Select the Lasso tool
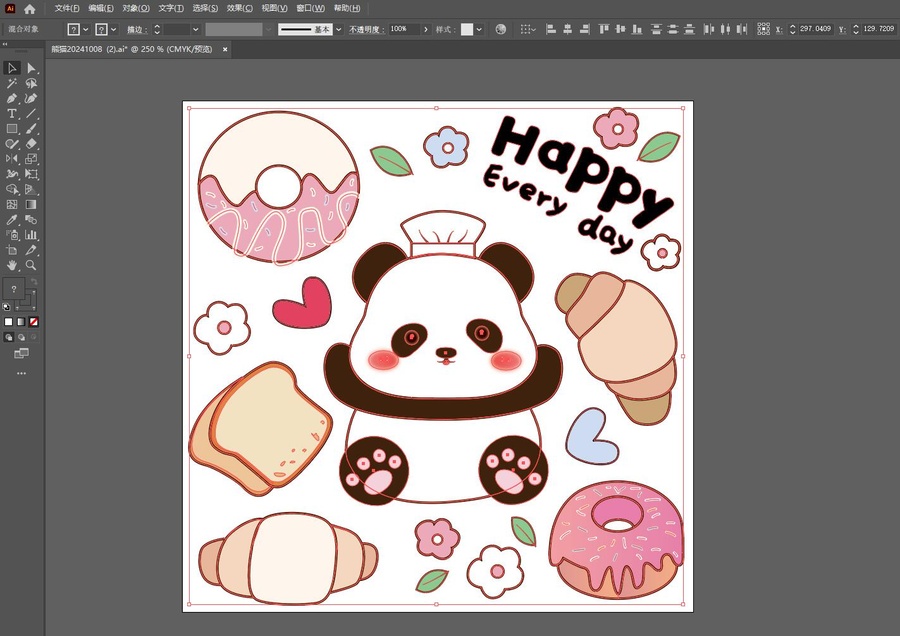Viewport: 900px width, 636px height. point(32,83)
